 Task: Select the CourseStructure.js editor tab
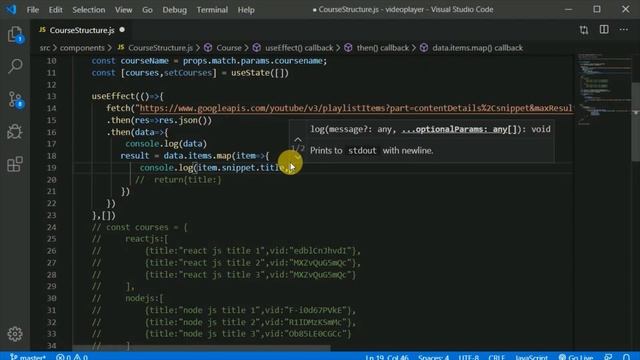point(82,30)
